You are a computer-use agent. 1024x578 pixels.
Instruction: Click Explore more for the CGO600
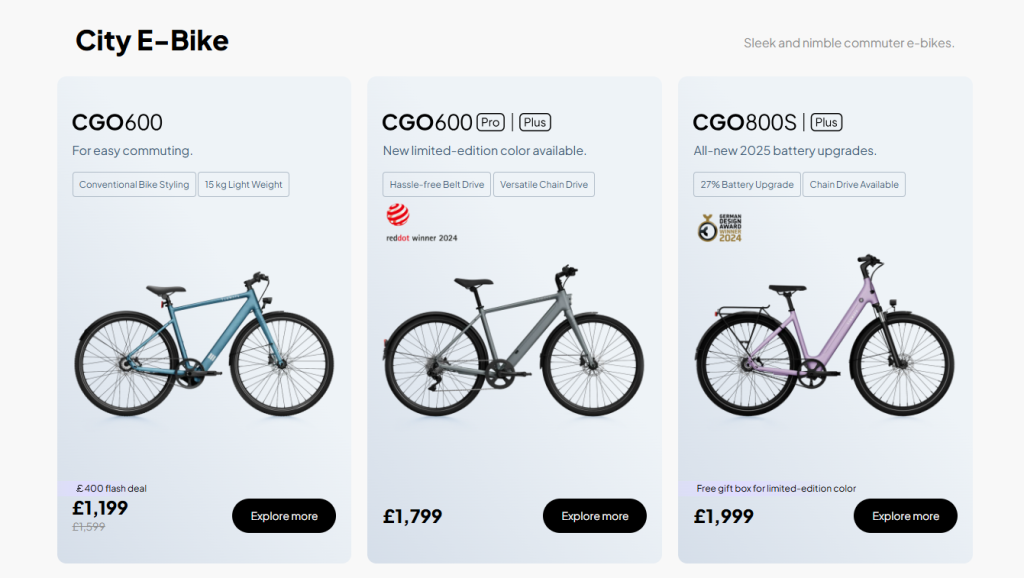click(284, 516)
